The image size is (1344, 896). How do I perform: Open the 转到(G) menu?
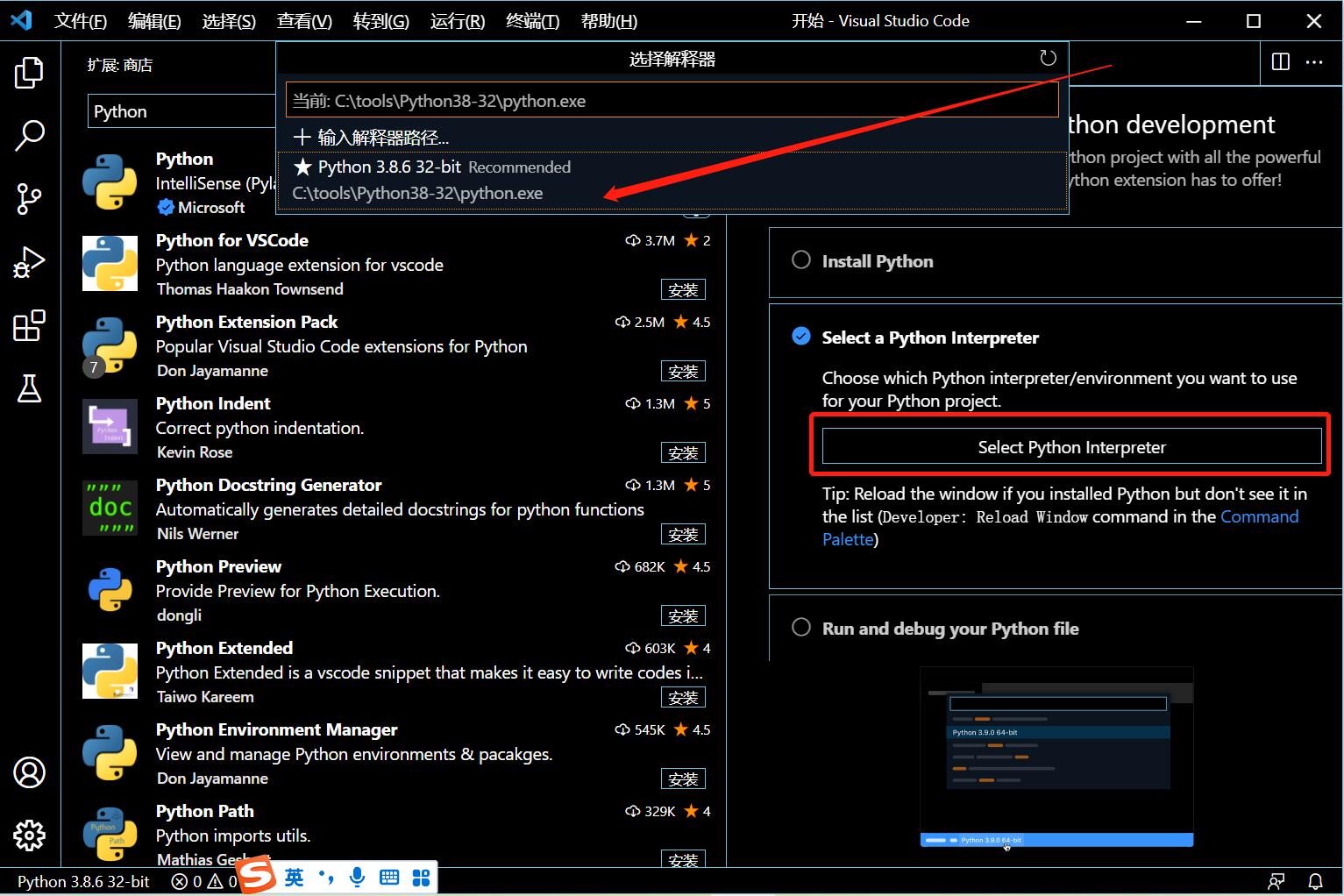(x=380, y=21)
